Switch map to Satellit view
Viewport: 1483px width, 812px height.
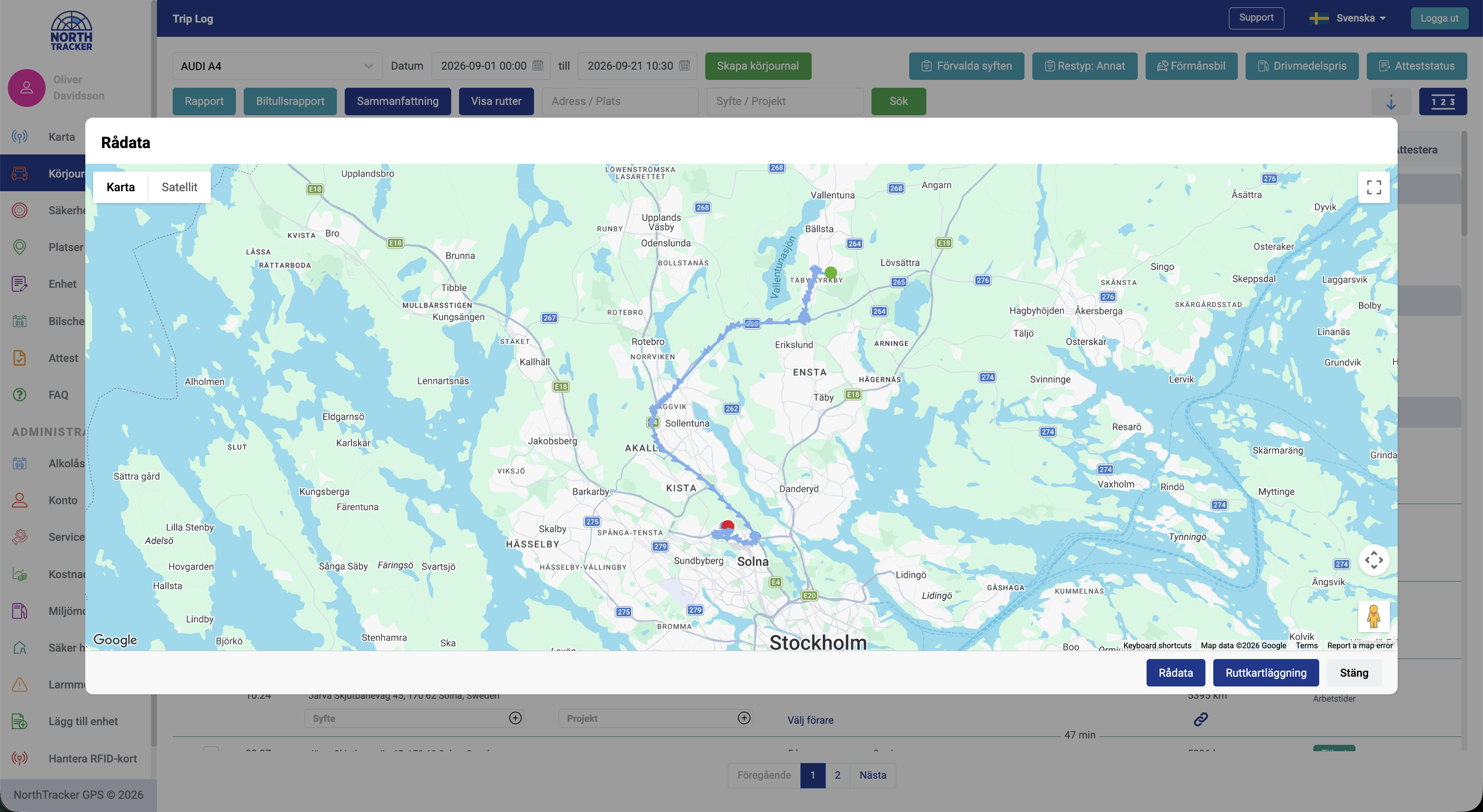pyautogui.click(x=179, y=187)
